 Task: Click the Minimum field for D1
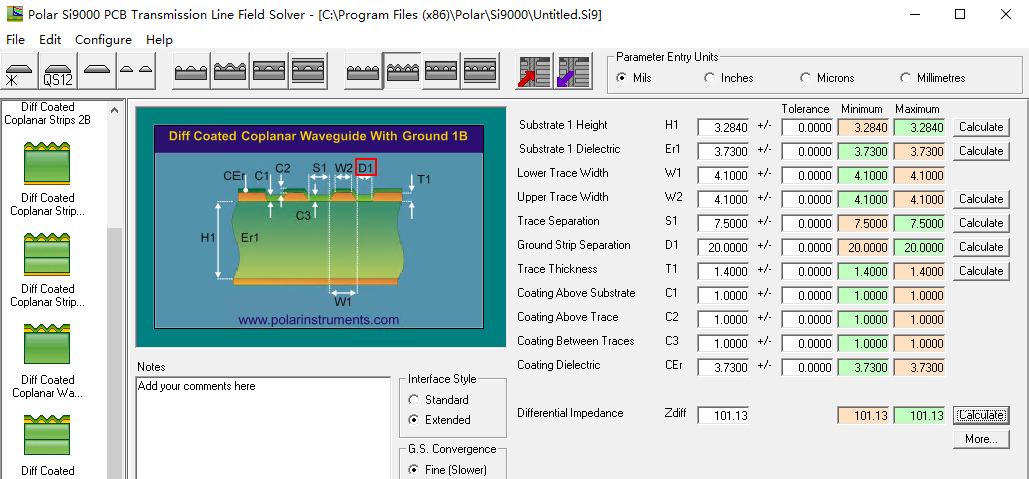tap(864, 247)
